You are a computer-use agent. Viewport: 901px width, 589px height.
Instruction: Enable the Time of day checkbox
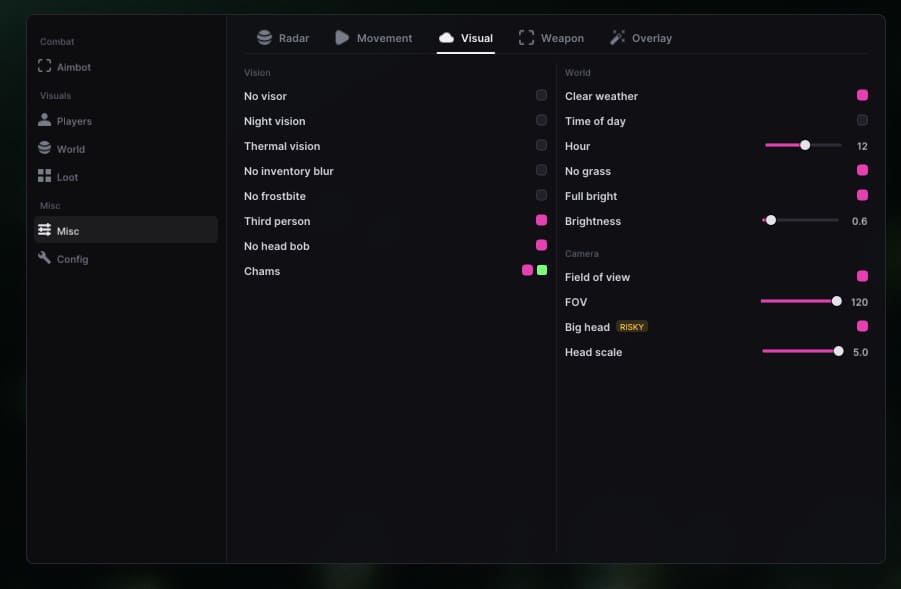coord(863,120)
